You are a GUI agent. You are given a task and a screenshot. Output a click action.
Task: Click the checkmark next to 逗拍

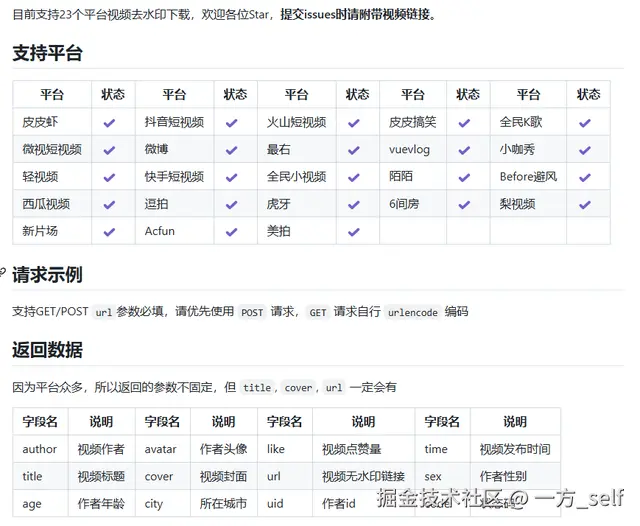(x=231, y=204)
